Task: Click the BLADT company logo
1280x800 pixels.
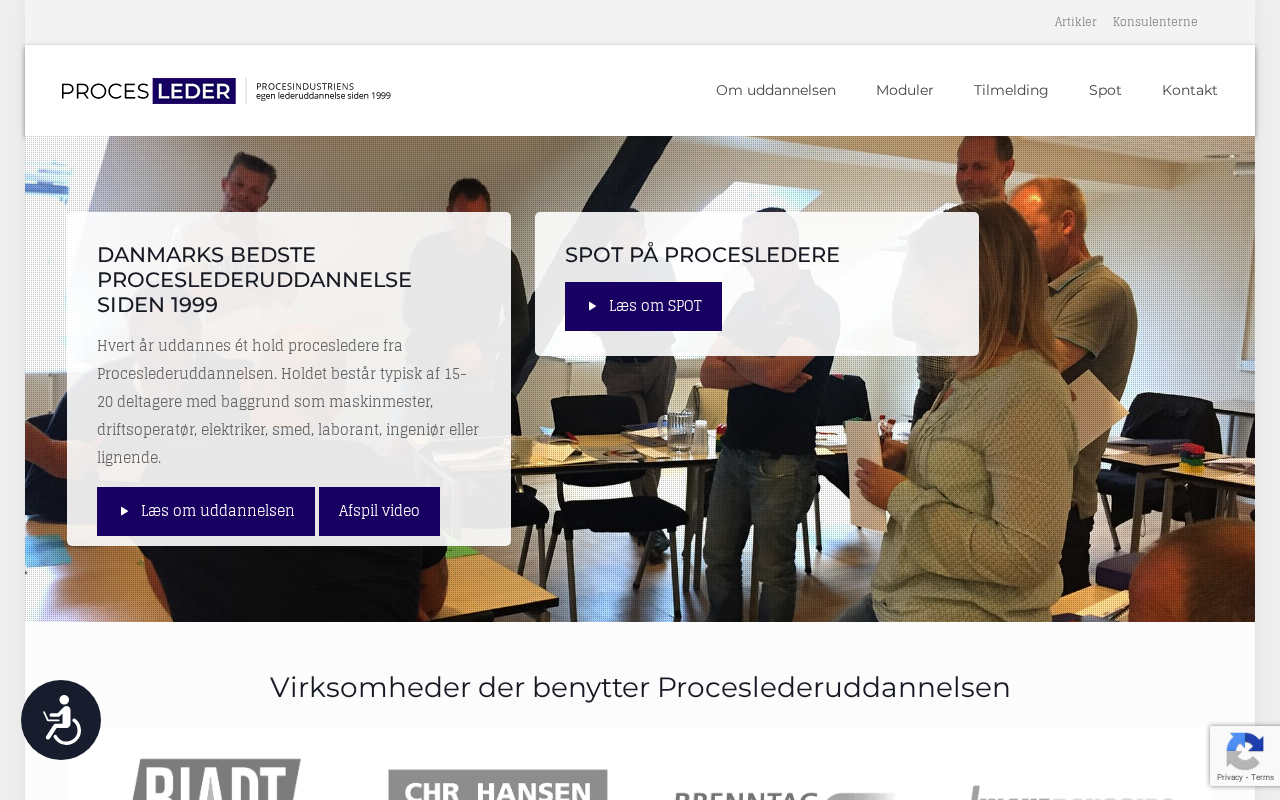Action: pyautogui.click(x=216, y=779)
